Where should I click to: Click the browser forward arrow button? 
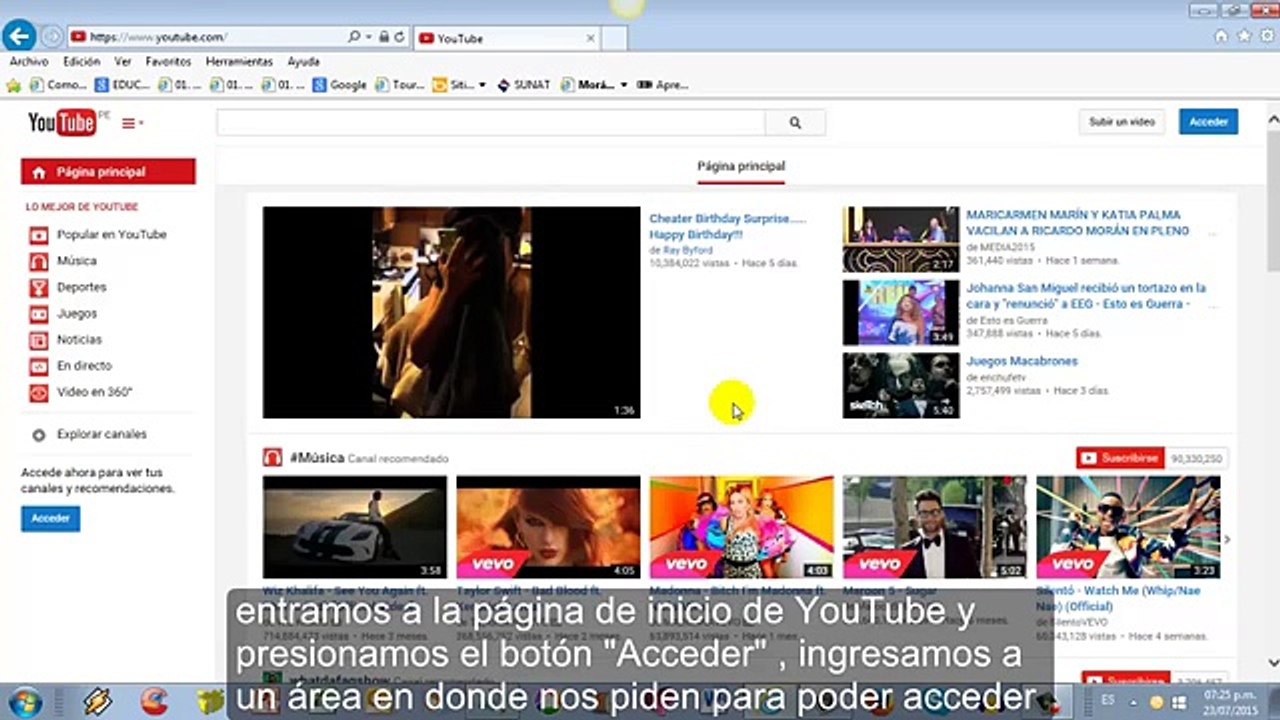(51, 37)
